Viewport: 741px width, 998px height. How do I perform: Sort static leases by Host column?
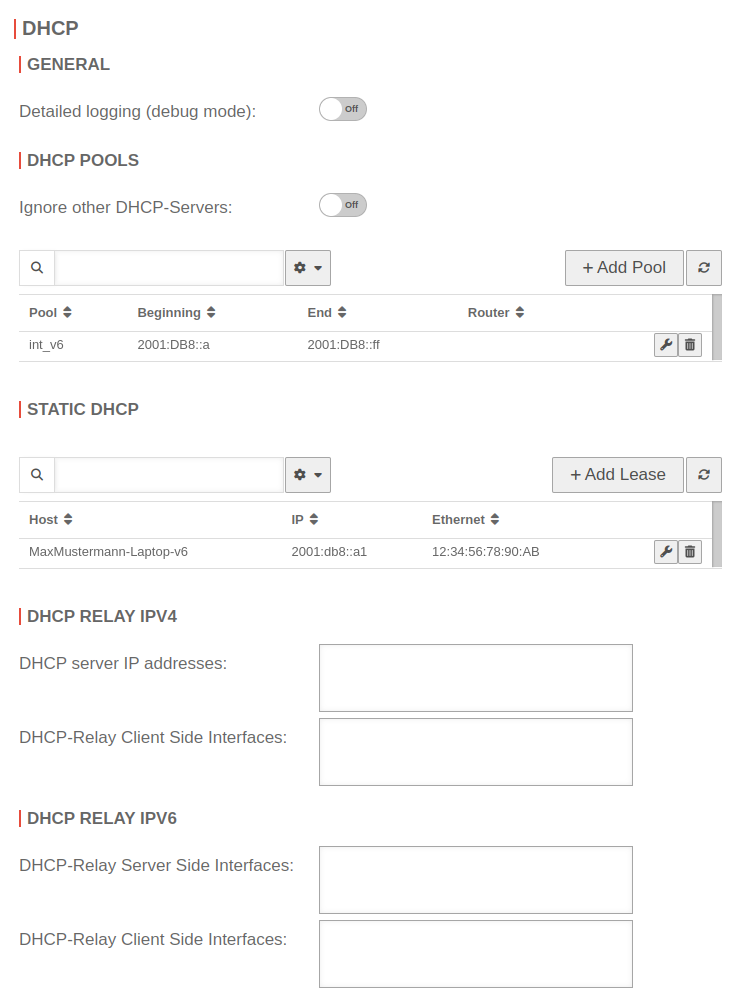(x=50, y=520)
